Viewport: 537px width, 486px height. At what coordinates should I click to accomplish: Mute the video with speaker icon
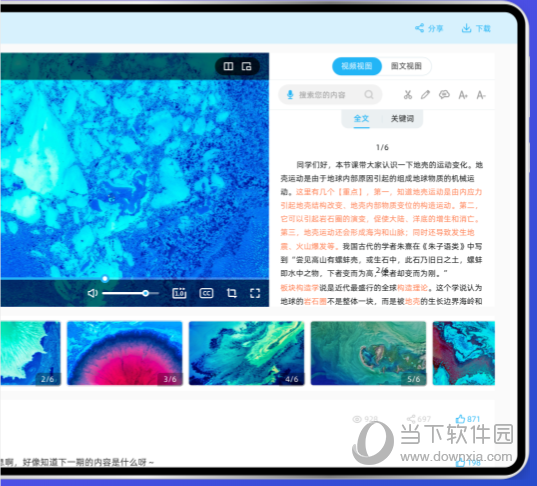pyautogui.click(x=93, y=293)
